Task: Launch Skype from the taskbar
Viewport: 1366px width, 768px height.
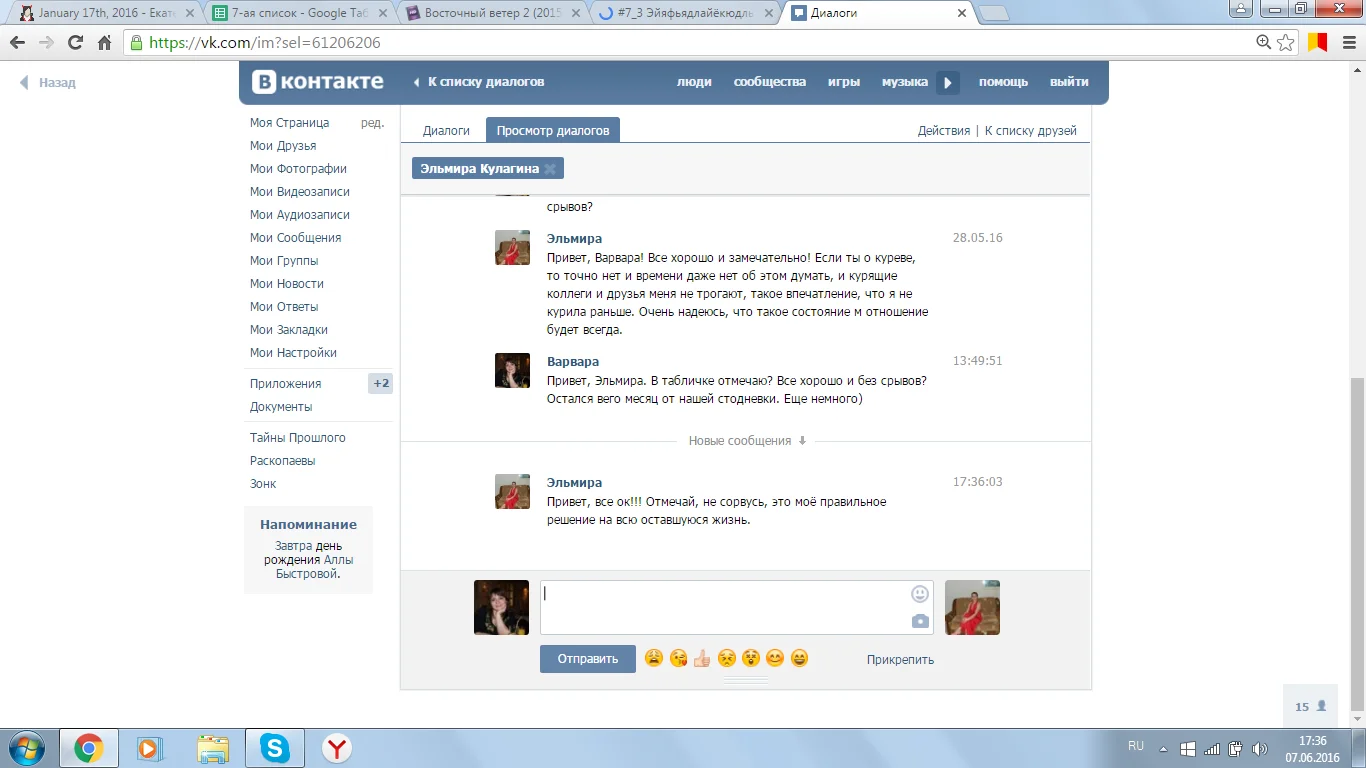Action: click(x=274, y=748)
